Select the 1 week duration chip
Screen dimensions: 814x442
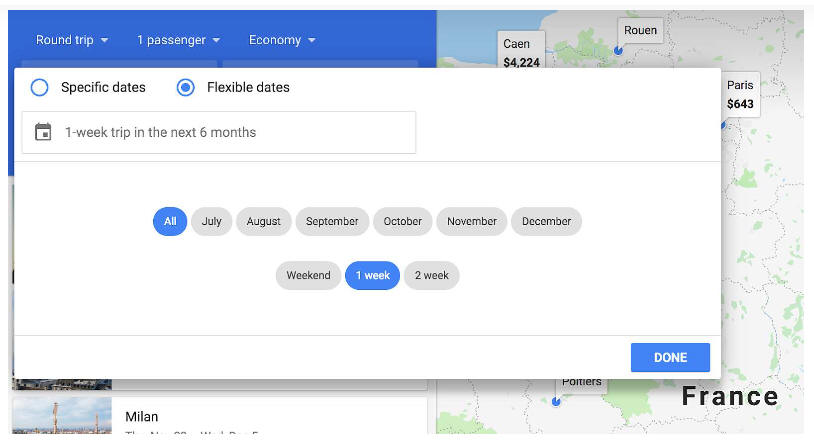(372, 275)
